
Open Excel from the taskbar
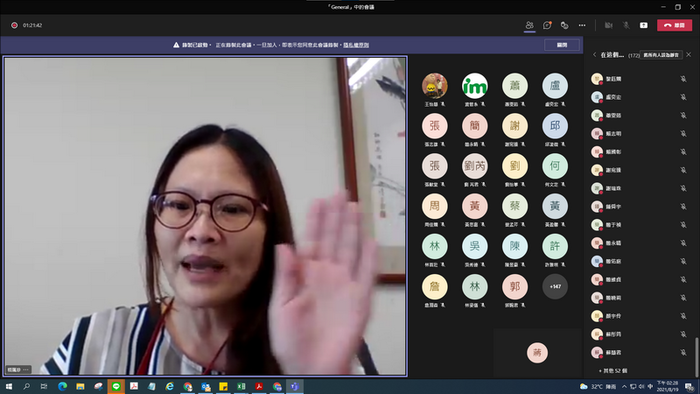[241, 386]
